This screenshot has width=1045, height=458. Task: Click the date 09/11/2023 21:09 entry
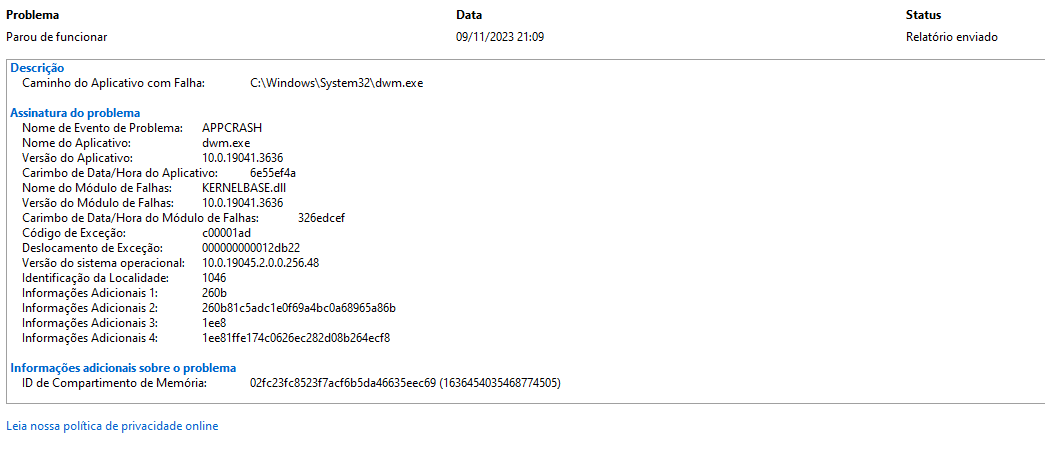[500, 37]
